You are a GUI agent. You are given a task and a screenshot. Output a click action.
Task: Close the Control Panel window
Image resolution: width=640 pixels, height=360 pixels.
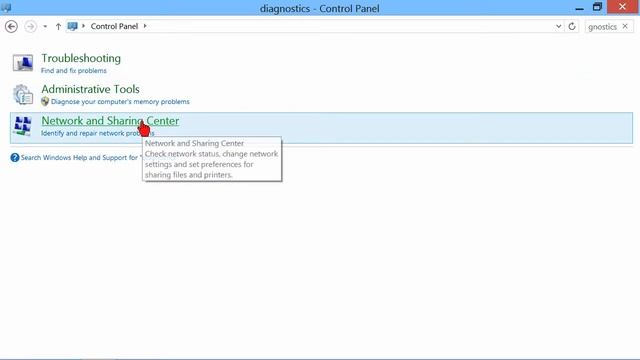tap(622, 7)
